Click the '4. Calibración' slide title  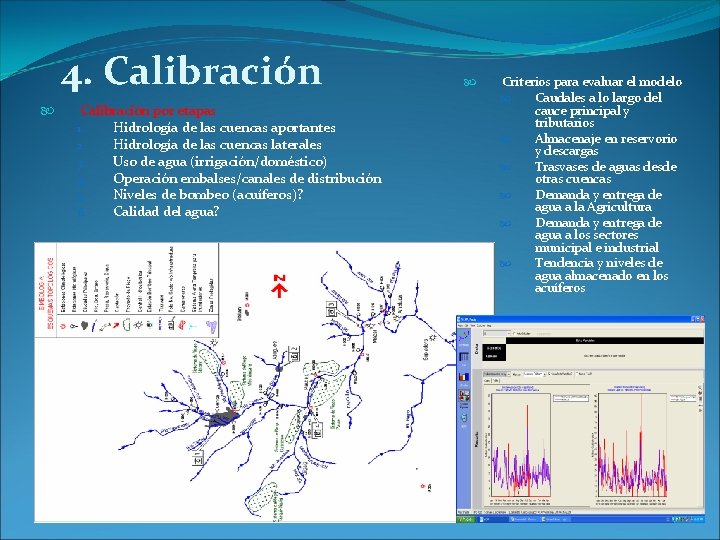point(191,71)
